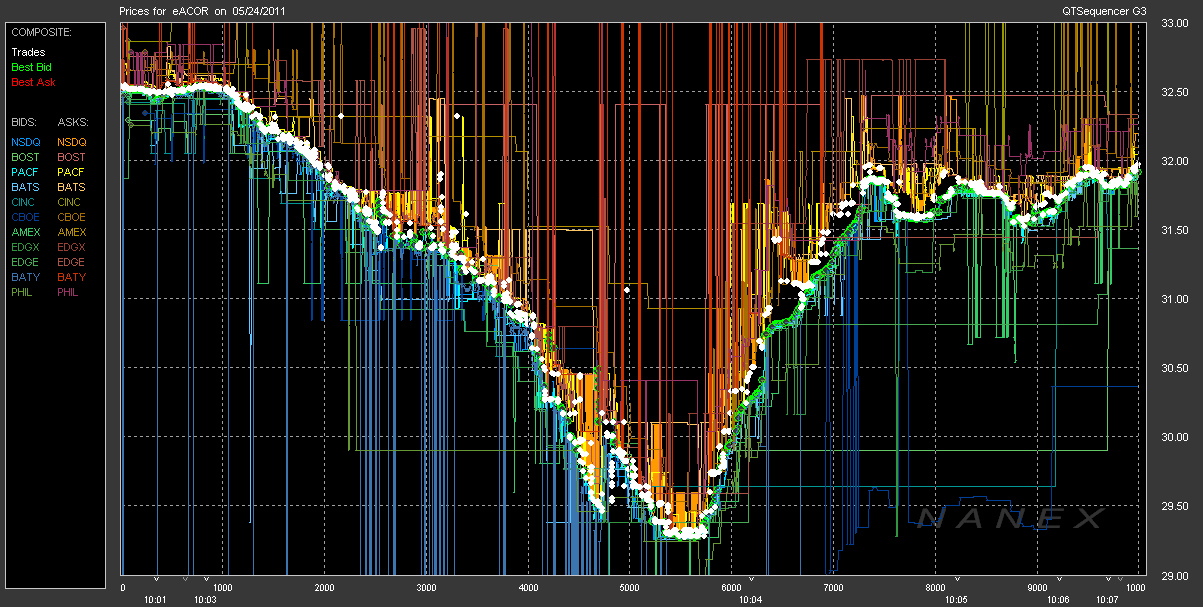Select NSDQ in the ASKS column
The image size is (1203, 607).
pyautogui.click(x=72, y=142)
